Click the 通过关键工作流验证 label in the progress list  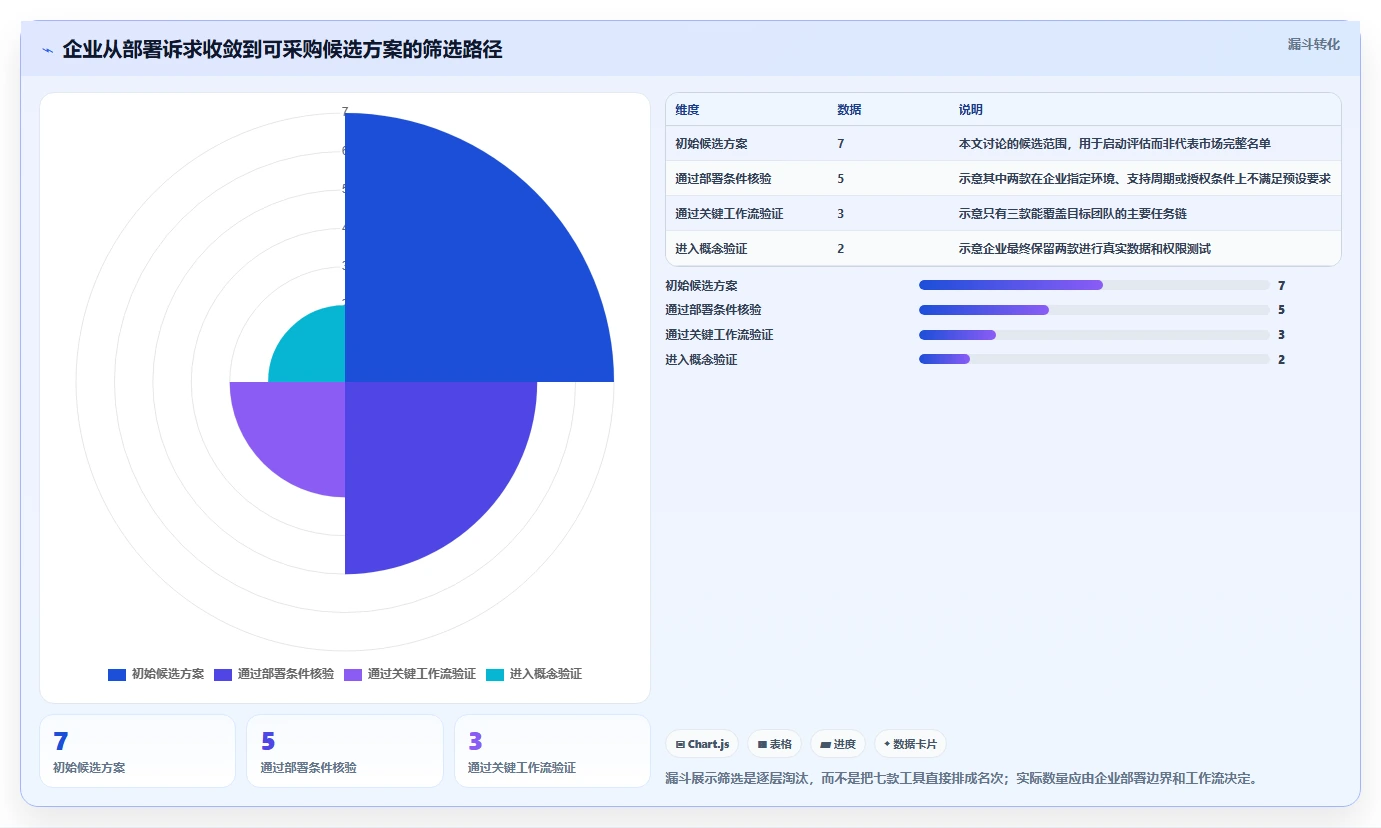click(719, 335)
